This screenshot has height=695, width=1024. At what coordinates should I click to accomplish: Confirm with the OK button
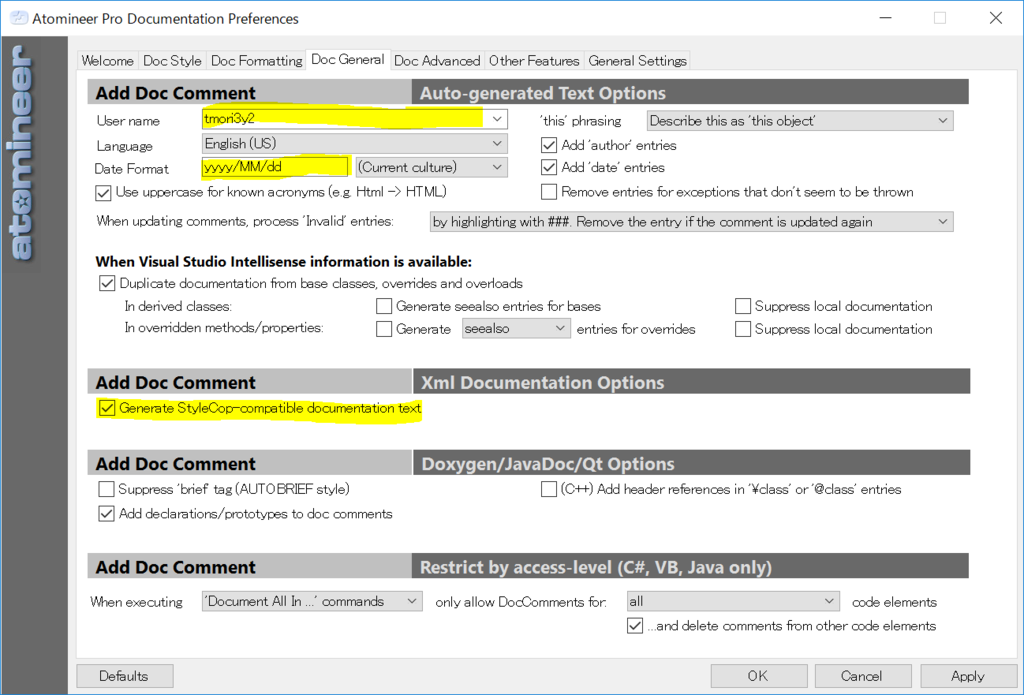758,676
